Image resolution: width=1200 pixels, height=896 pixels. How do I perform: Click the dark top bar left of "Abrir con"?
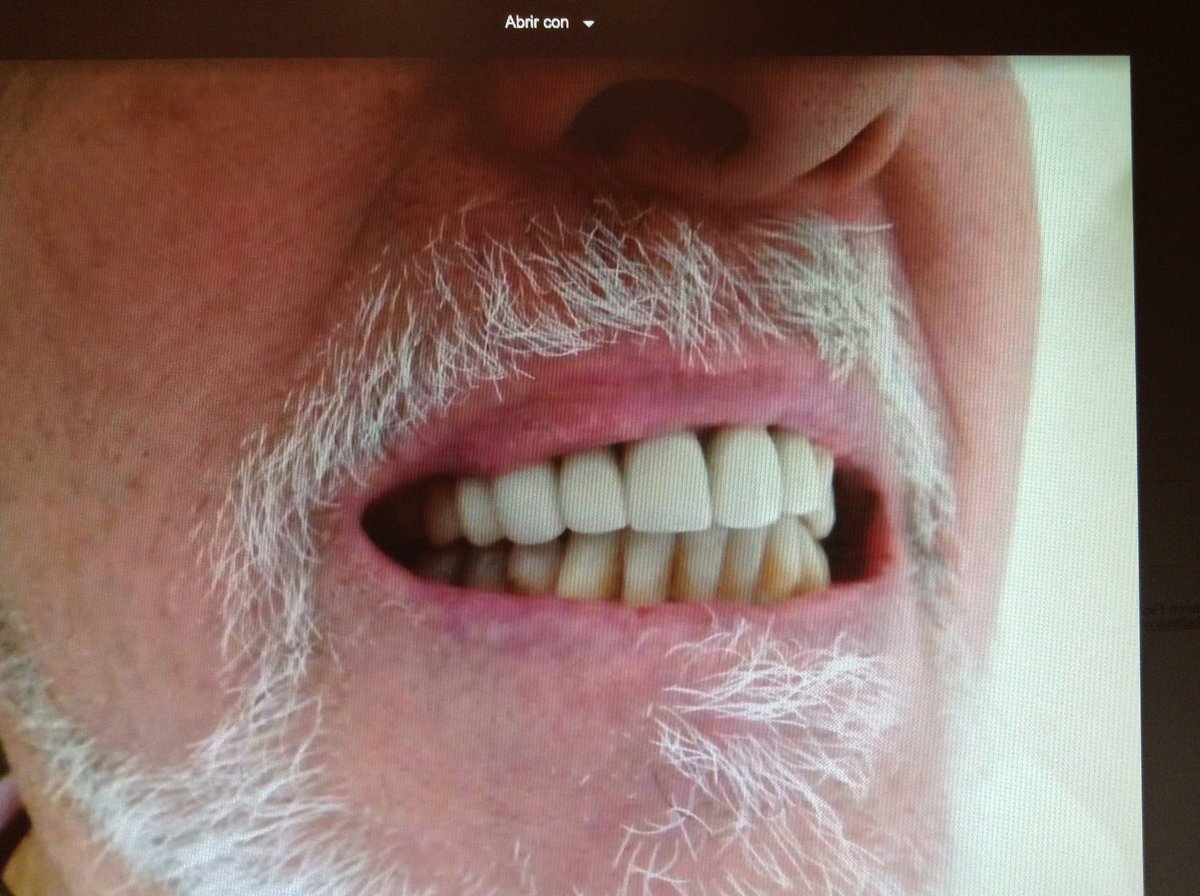[250, 24]
